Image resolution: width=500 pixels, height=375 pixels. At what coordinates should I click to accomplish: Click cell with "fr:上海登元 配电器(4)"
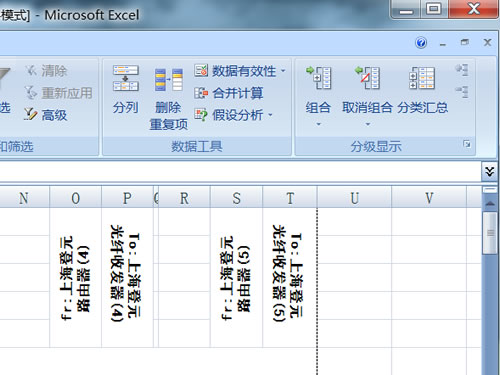pos(76,278)
